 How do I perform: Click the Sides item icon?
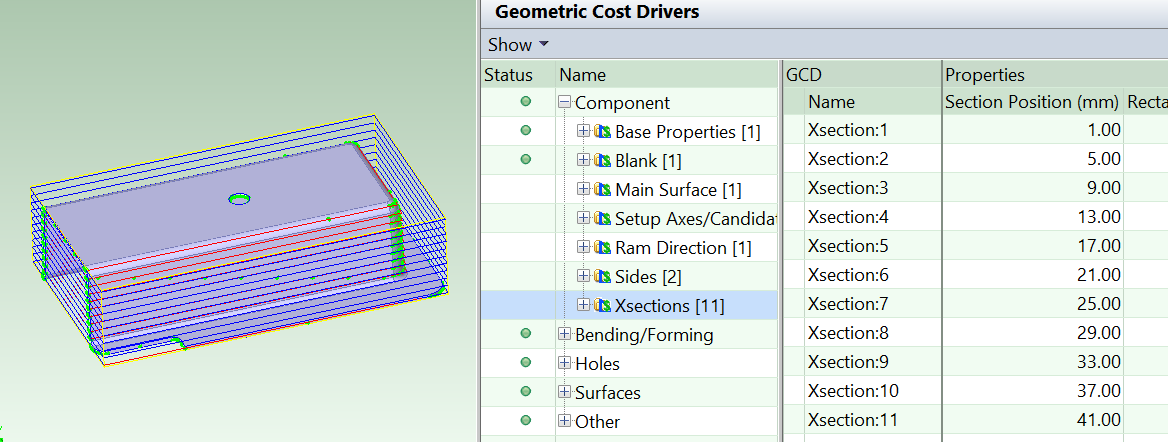pos(602,277)
